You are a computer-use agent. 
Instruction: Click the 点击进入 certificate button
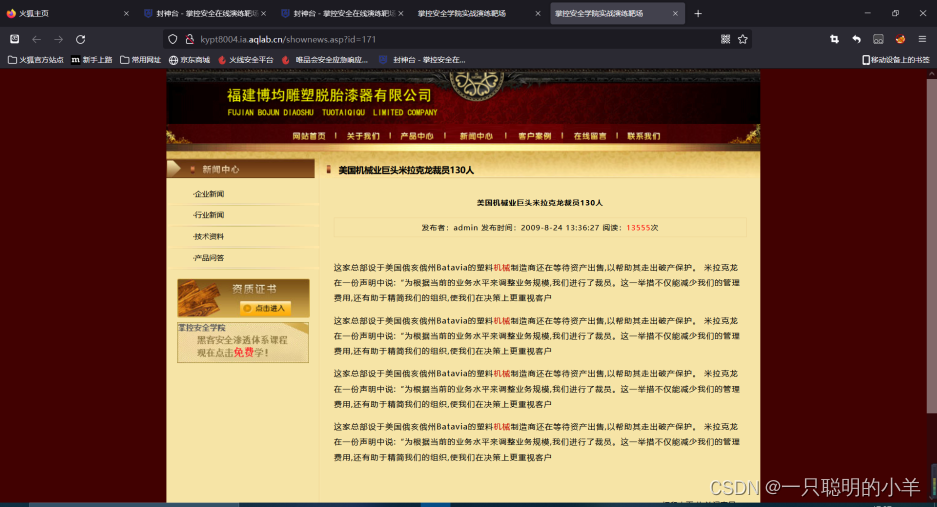(265, 308)
